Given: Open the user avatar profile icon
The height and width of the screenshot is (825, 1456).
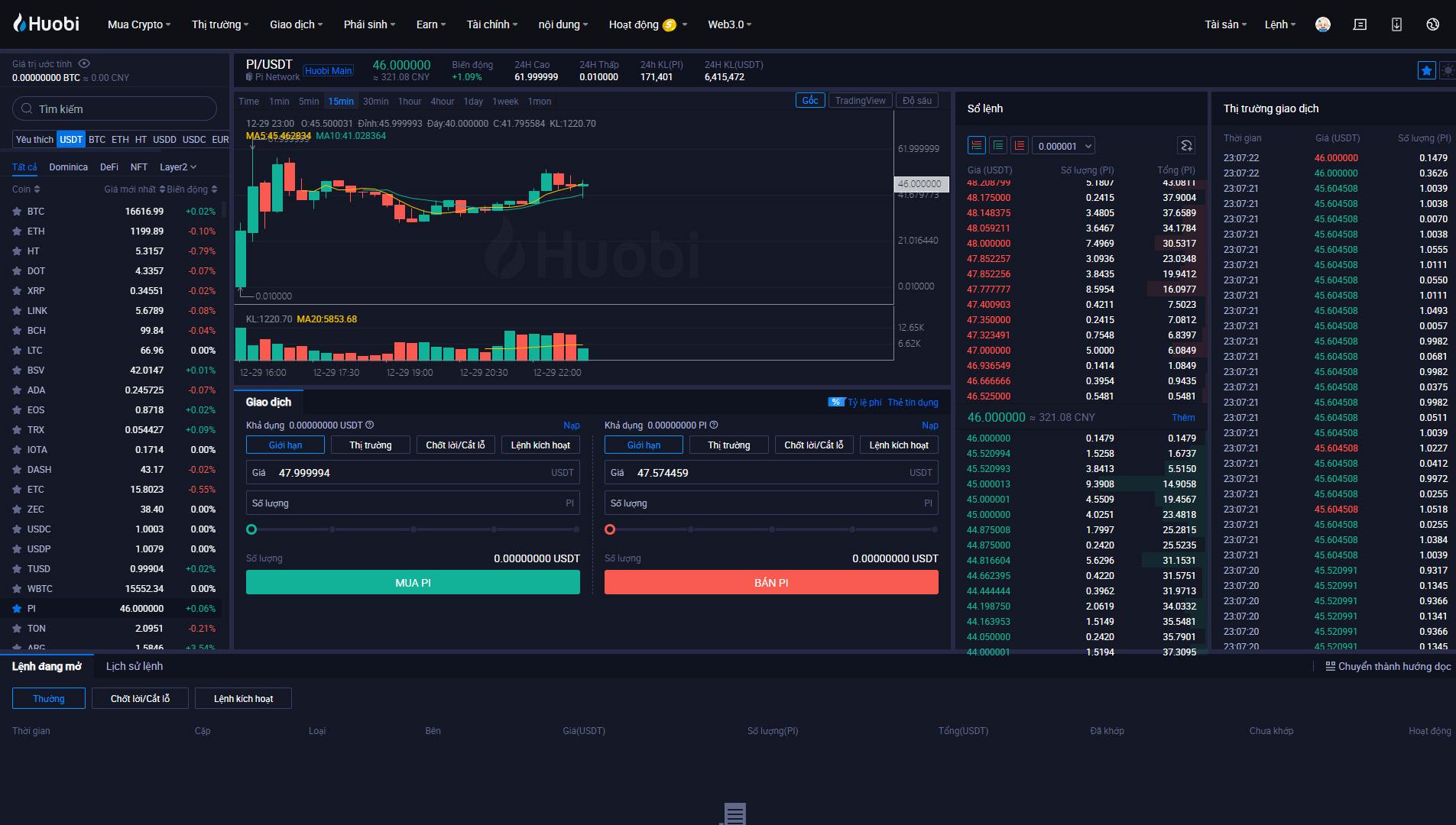Looking at the screenshot, I should tap(1323, 24).
